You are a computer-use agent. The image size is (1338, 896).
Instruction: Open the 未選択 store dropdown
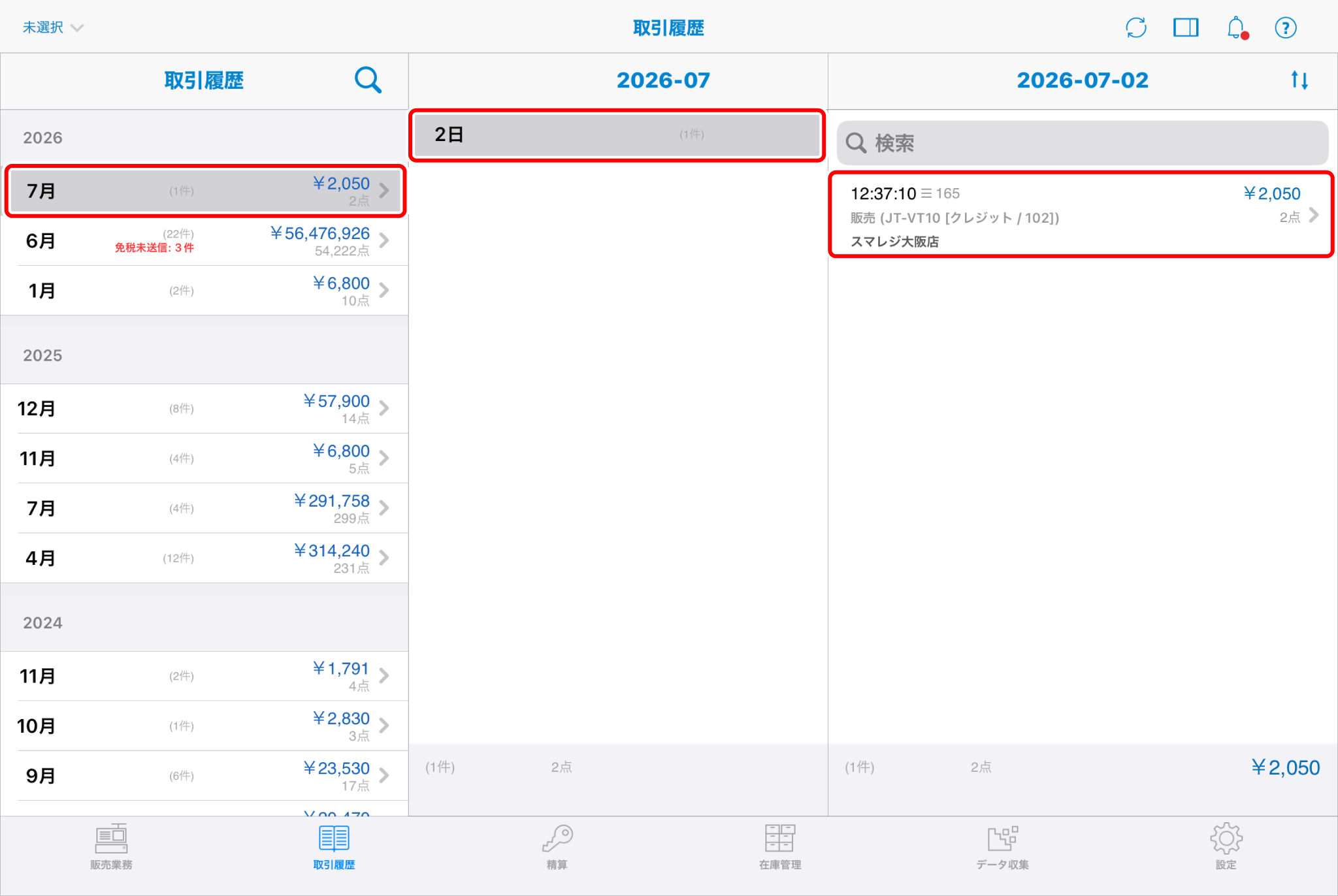53,27
